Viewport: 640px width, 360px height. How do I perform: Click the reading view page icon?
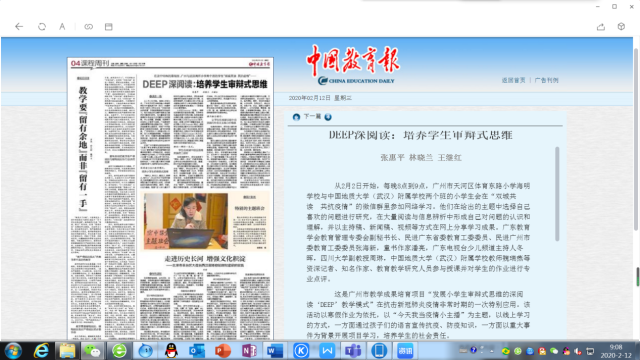(109, 27)
